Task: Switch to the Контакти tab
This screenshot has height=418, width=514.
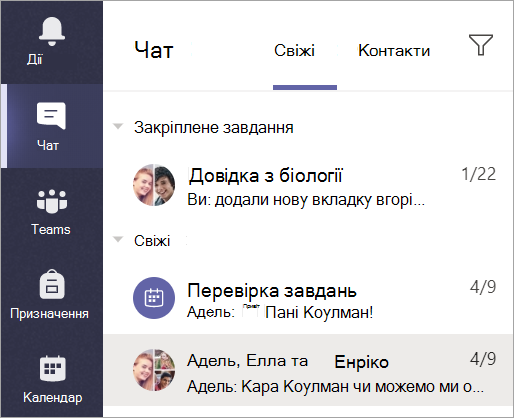Action: click(x=394, y=51)
